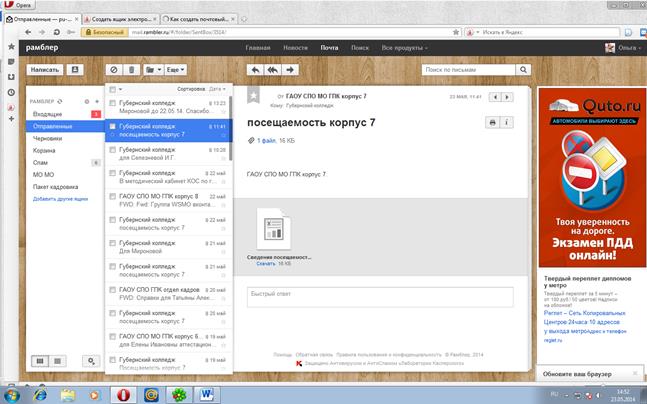Open the Пакет кадровика folder
This screenshot has width=647, height=404.
tap(55, 187)
